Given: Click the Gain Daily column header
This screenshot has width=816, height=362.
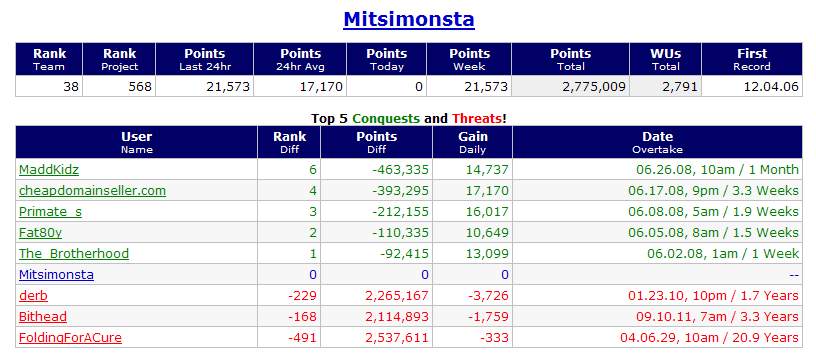Looking at the screenshot, I should click(473, 143).
